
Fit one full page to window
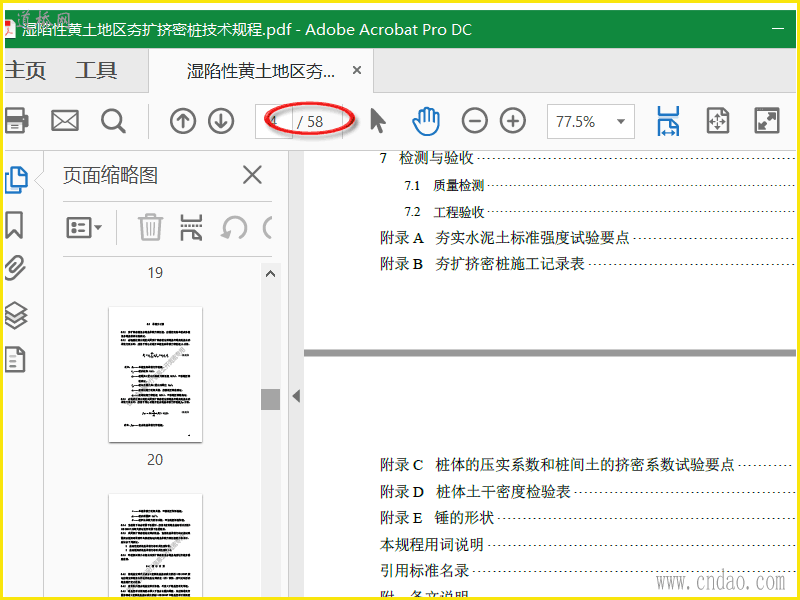point(718,121)
